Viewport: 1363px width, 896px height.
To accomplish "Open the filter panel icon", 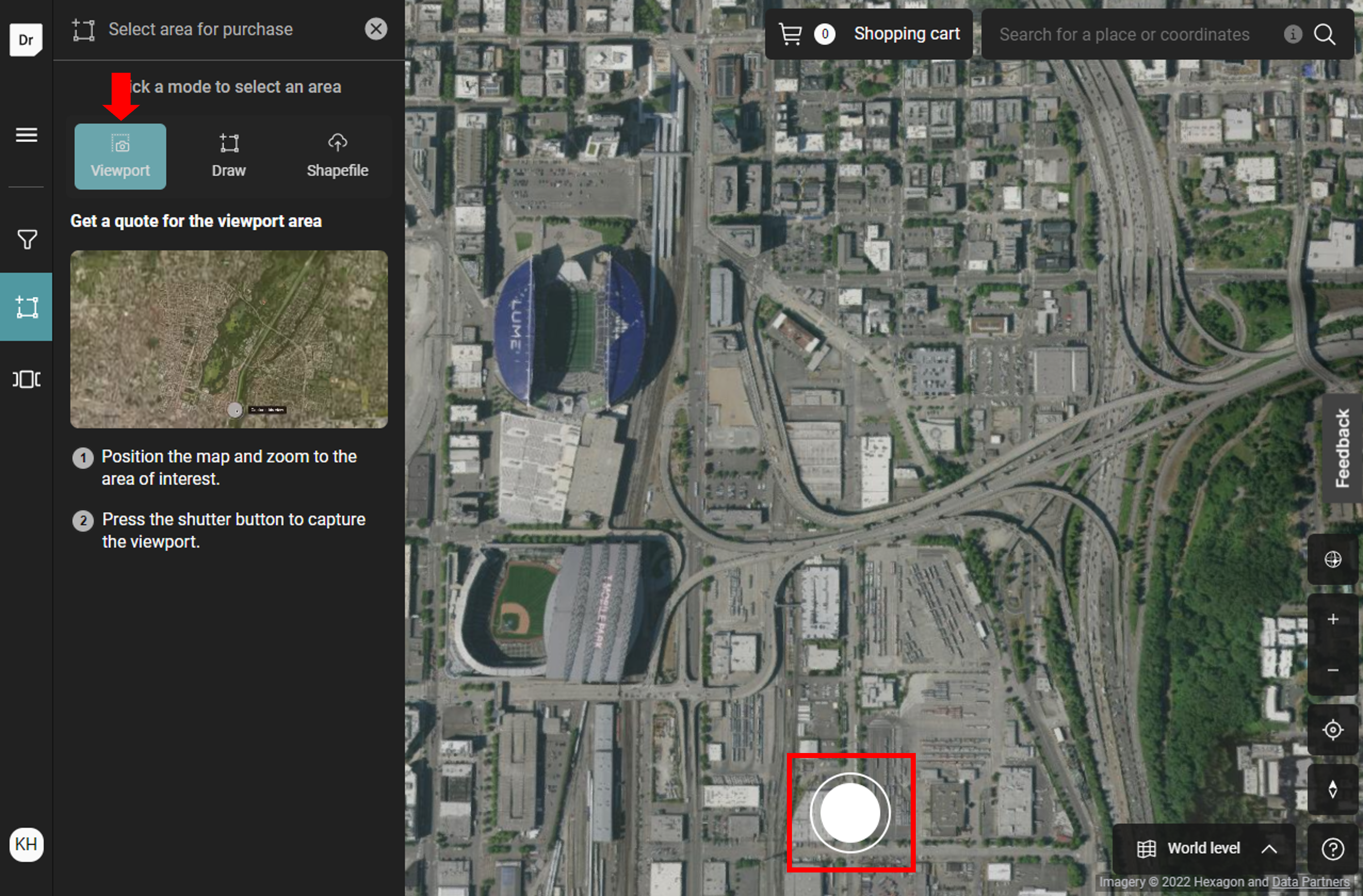I will (x=26, y=239).
